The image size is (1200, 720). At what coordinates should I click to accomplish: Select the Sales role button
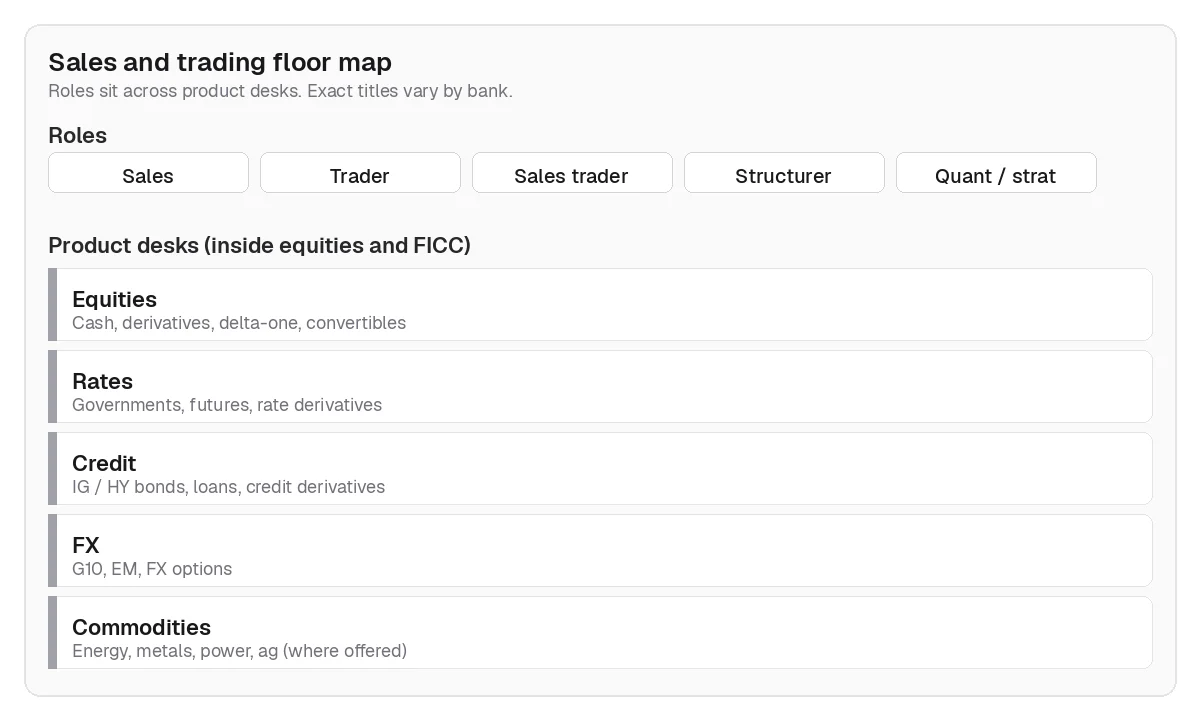click(x=148, y=173)
